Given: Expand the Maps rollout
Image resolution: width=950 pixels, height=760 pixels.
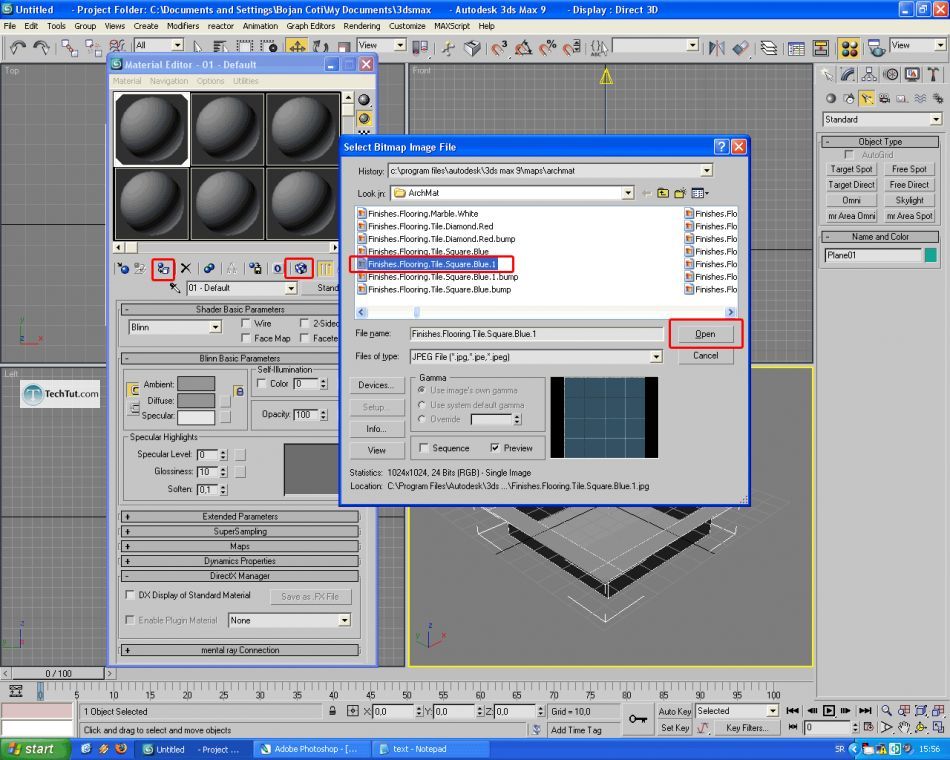Looking at the screenshot, I should (240, 546).
